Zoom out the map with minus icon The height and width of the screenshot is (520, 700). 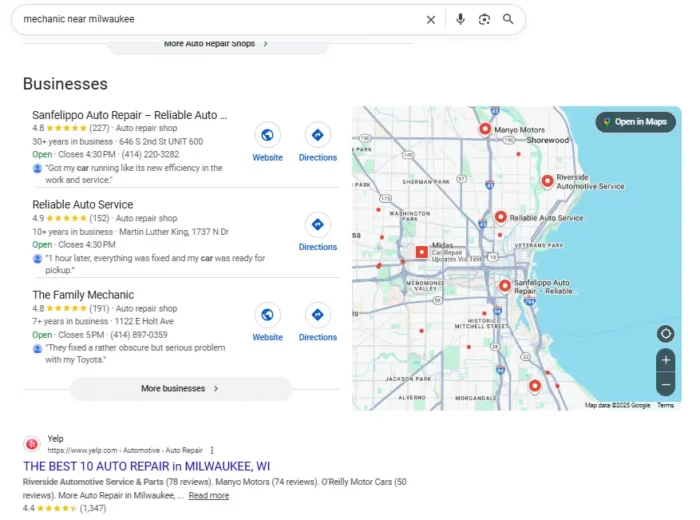(665, 384)
